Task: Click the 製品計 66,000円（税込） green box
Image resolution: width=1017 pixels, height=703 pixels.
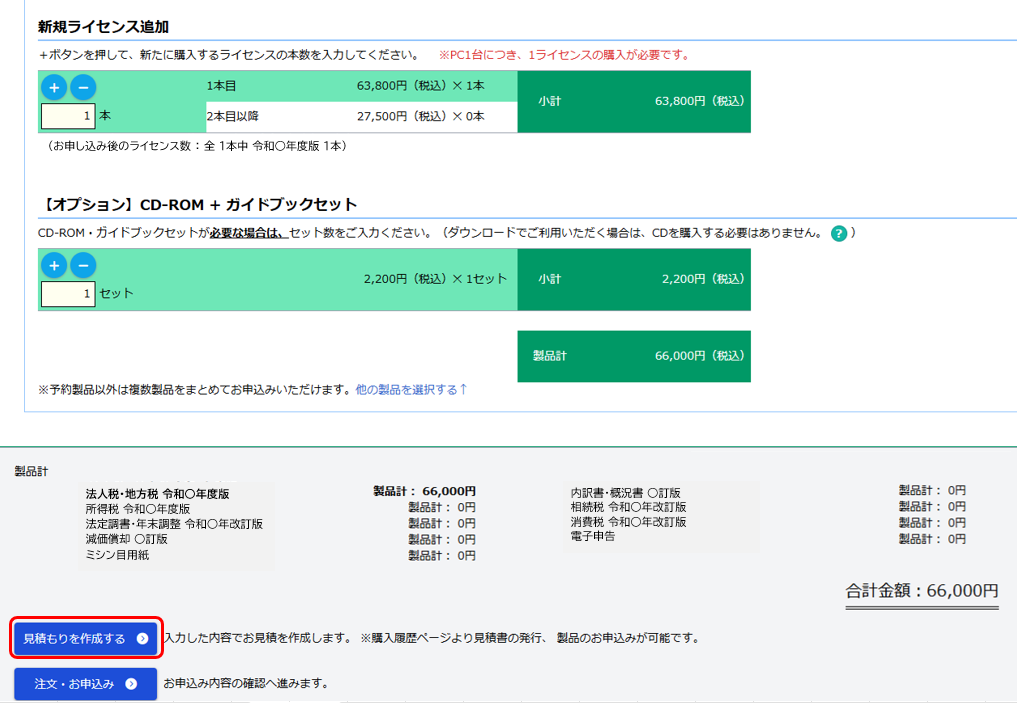Action: point(634,356)
